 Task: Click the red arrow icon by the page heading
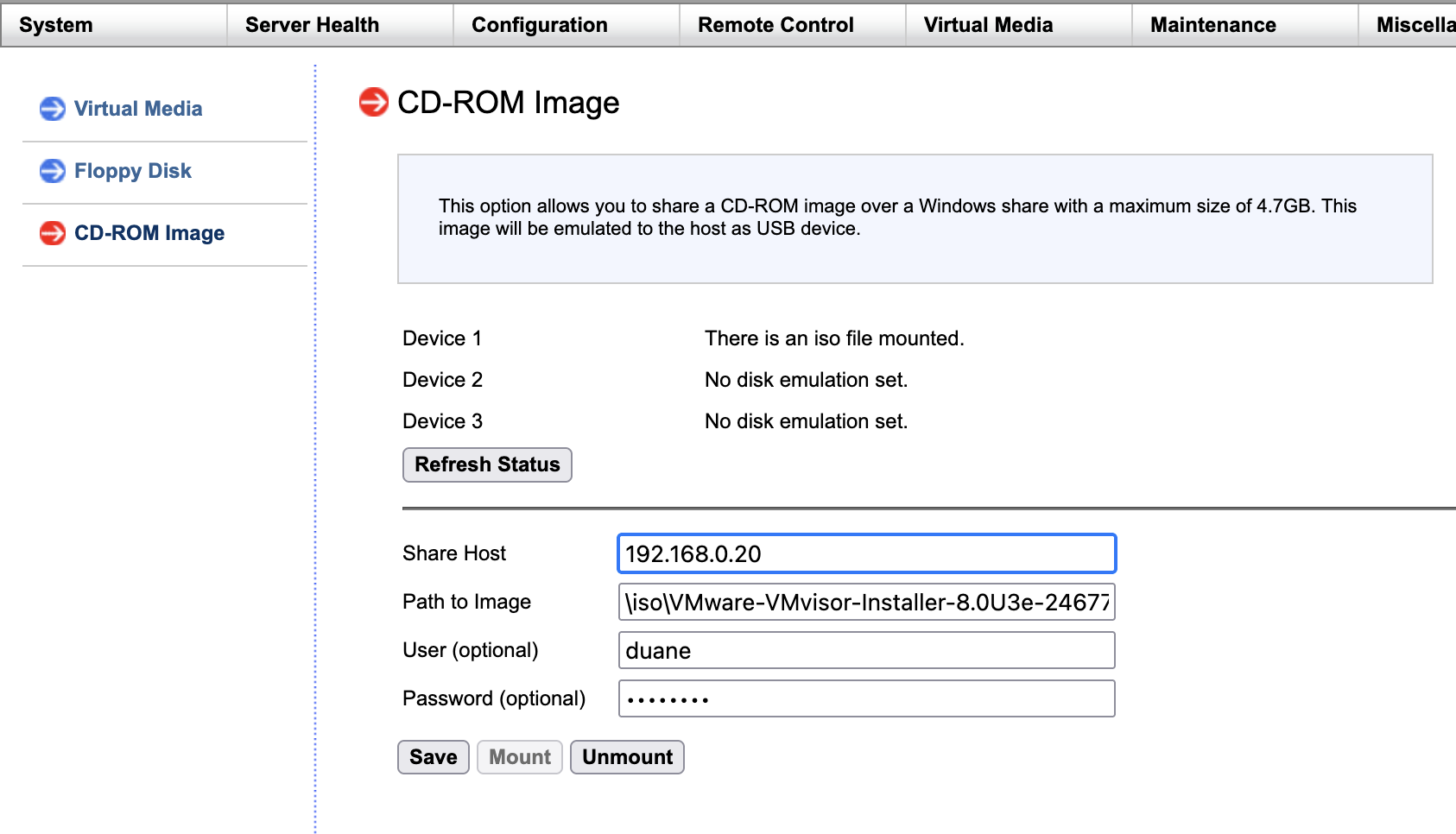pos(374,102)
